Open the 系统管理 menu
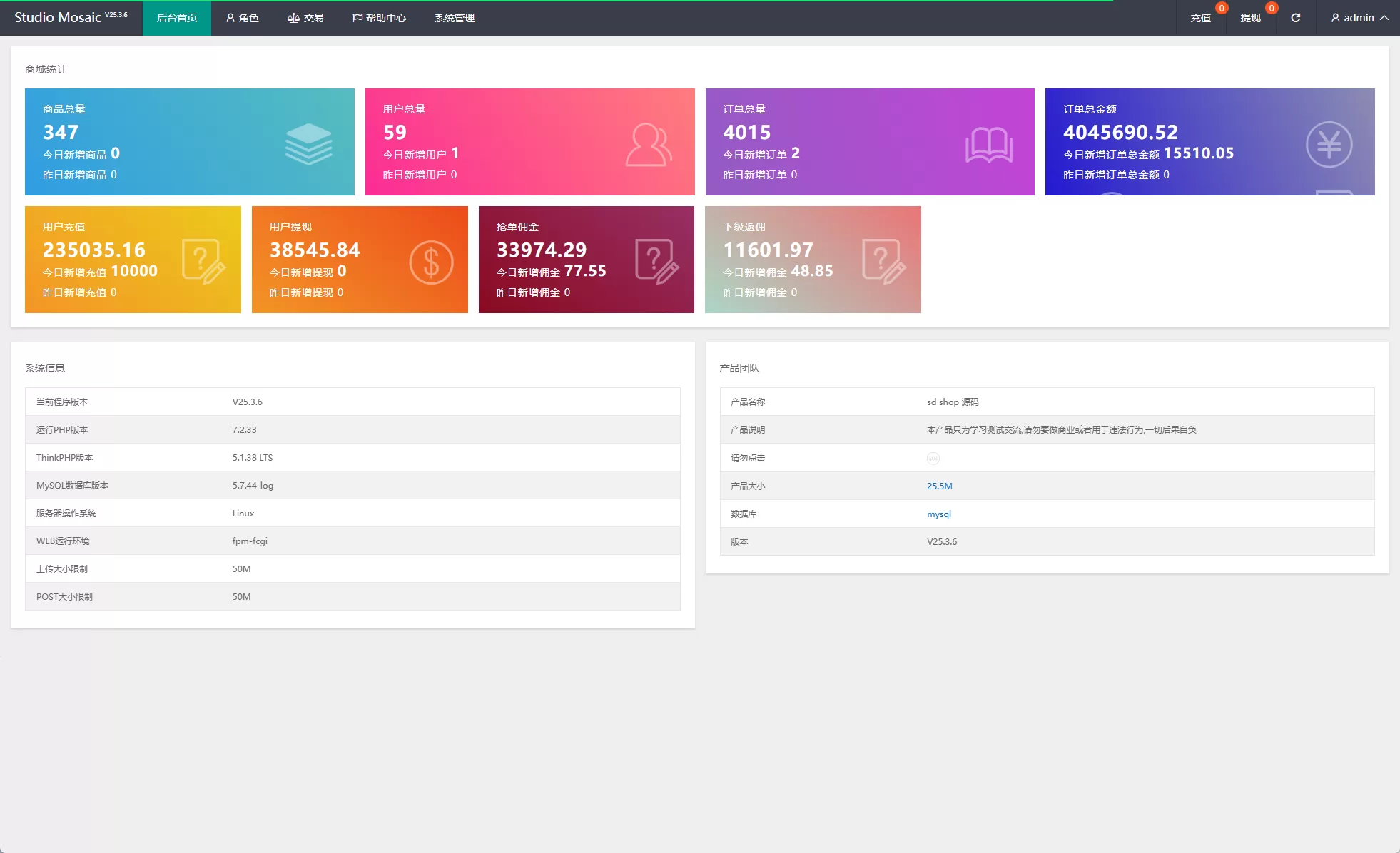The height and width of the screenshot is (853, 1400). 454,18
